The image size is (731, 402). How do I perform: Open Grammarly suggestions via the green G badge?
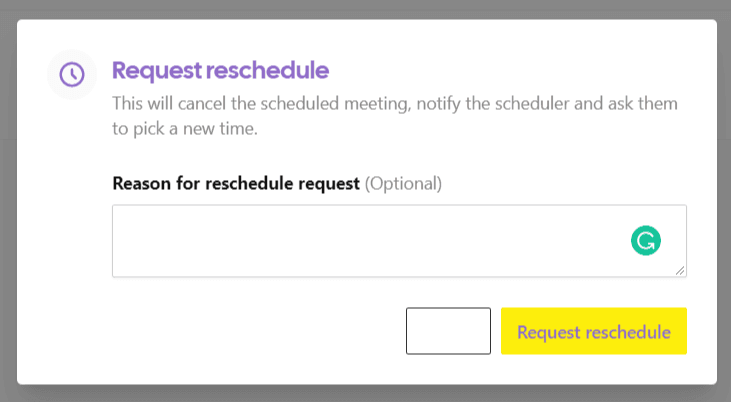point(646,240)
